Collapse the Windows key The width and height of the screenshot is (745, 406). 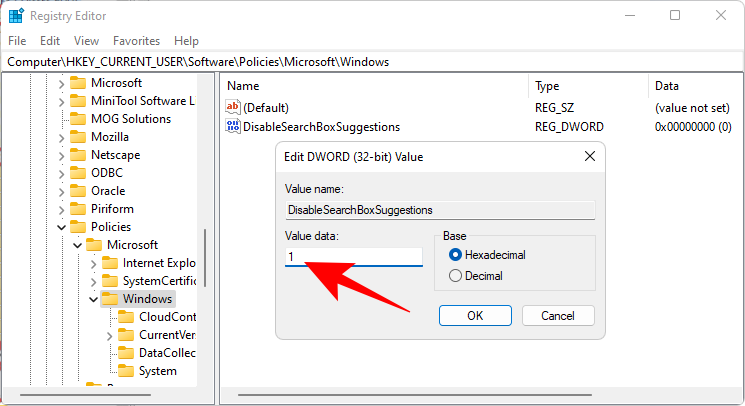pyautogui.click(x=94, y=300)
